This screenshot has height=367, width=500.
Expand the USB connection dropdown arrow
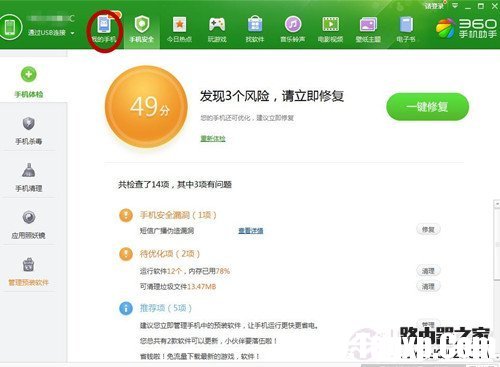[x=72, y=33]
